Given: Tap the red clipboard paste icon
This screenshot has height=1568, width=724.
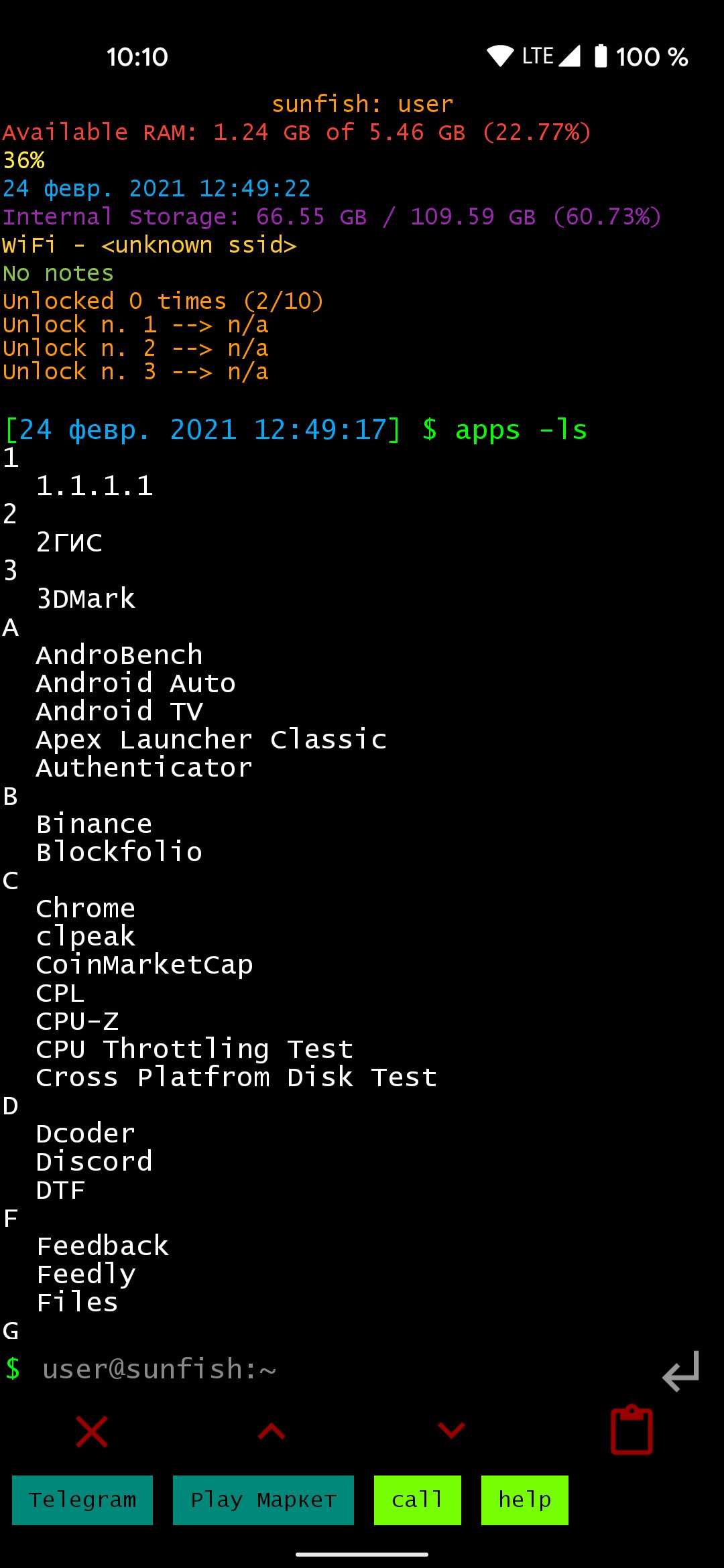Looking at the screenshot, I should coord(631,1430).
